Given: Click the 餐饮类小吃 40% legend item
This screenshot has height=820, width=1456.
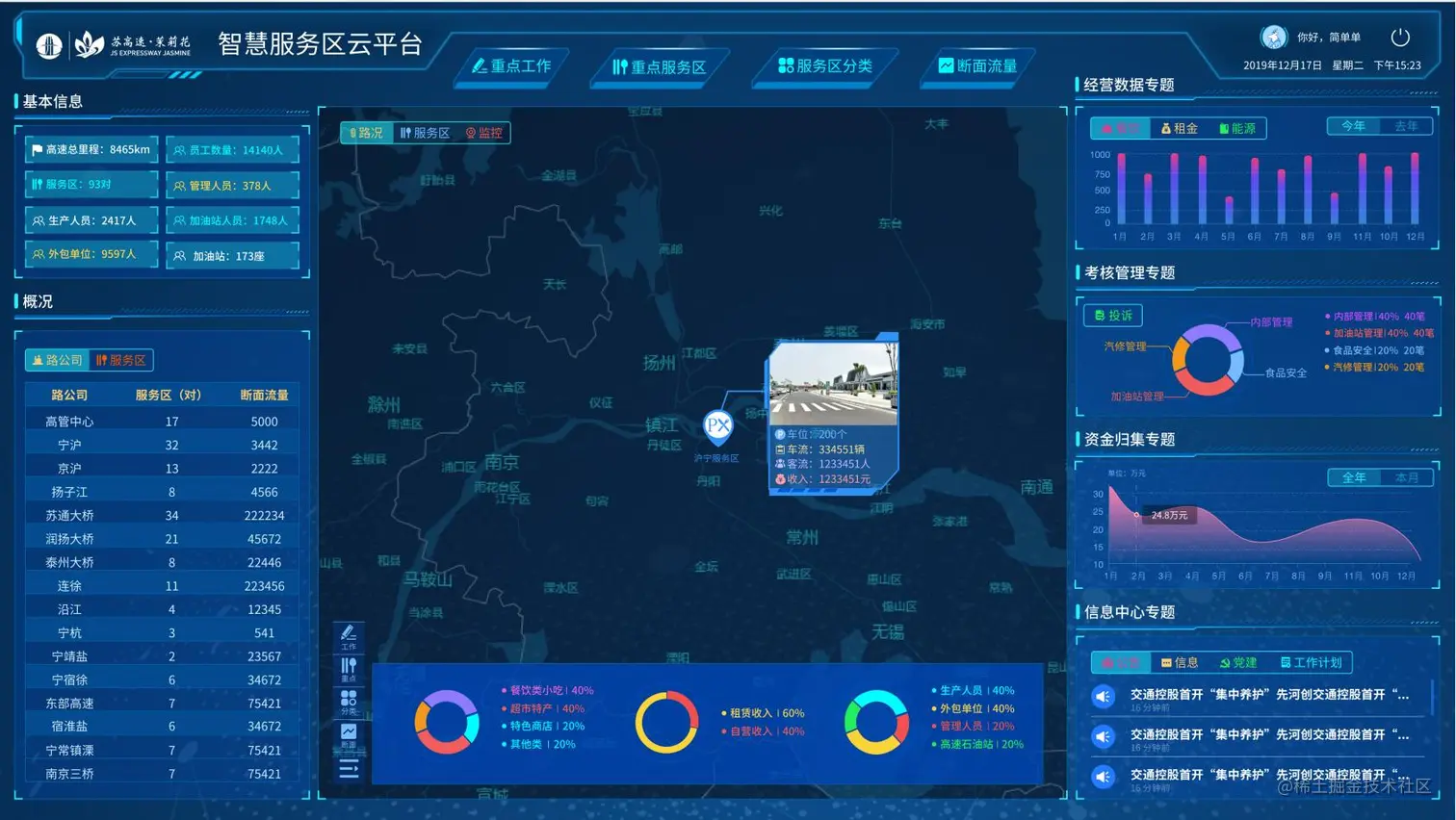Looking at the screenshot, I should coord(547,690).
